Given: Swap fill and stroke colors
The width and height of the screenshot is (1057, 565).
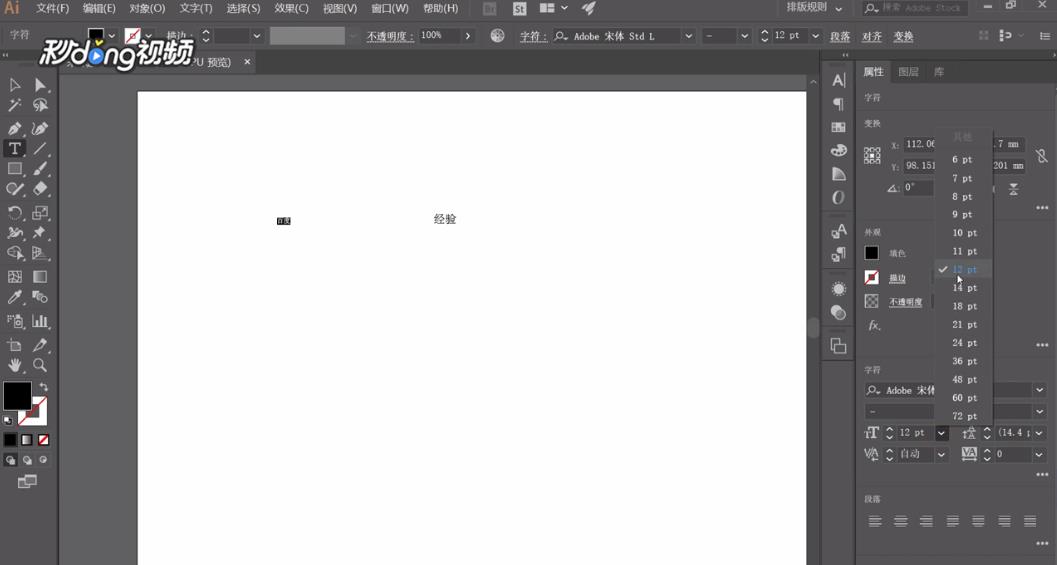Looking at the screenshot, I should tap(44, 387).
